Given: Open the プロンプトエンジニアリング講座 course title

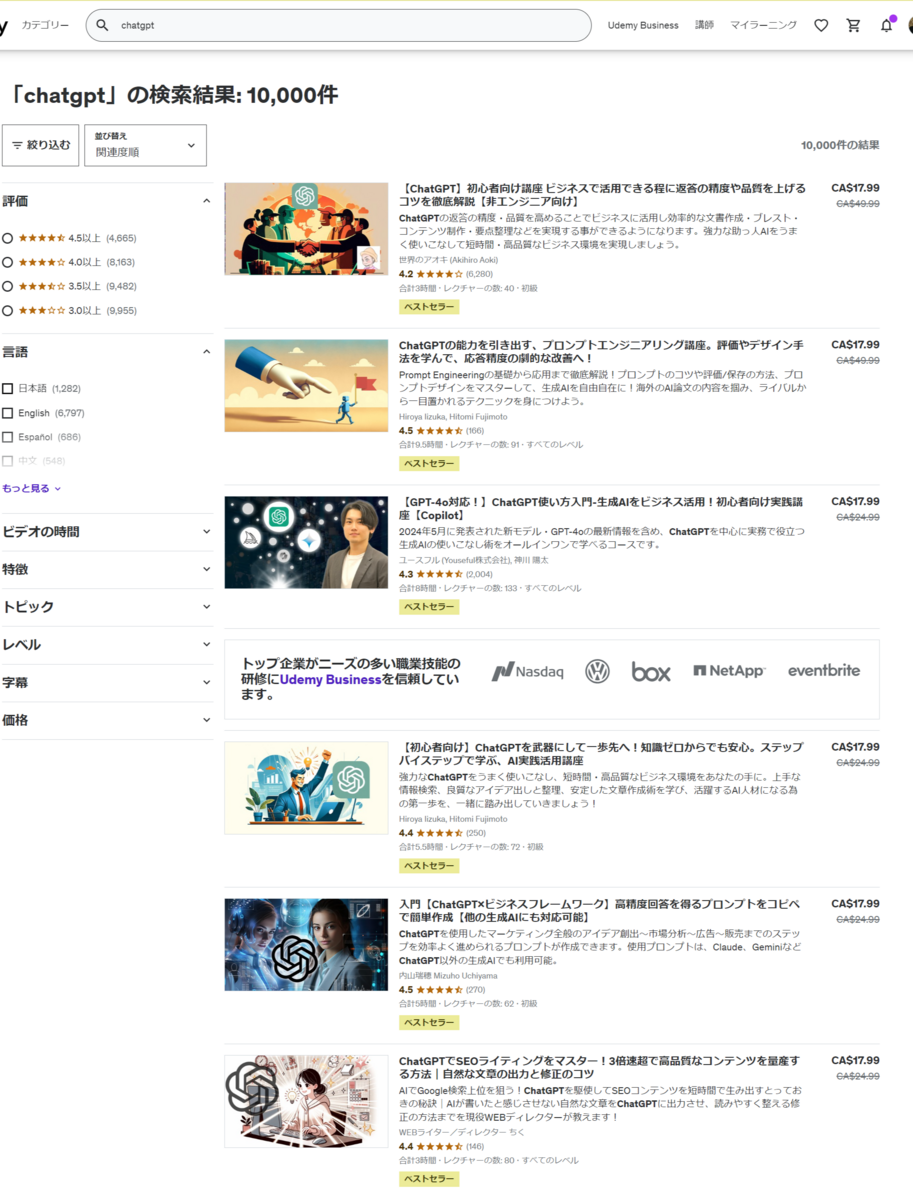Looking at the screenshot, I should pyautogui.click(x=601, y=351).
